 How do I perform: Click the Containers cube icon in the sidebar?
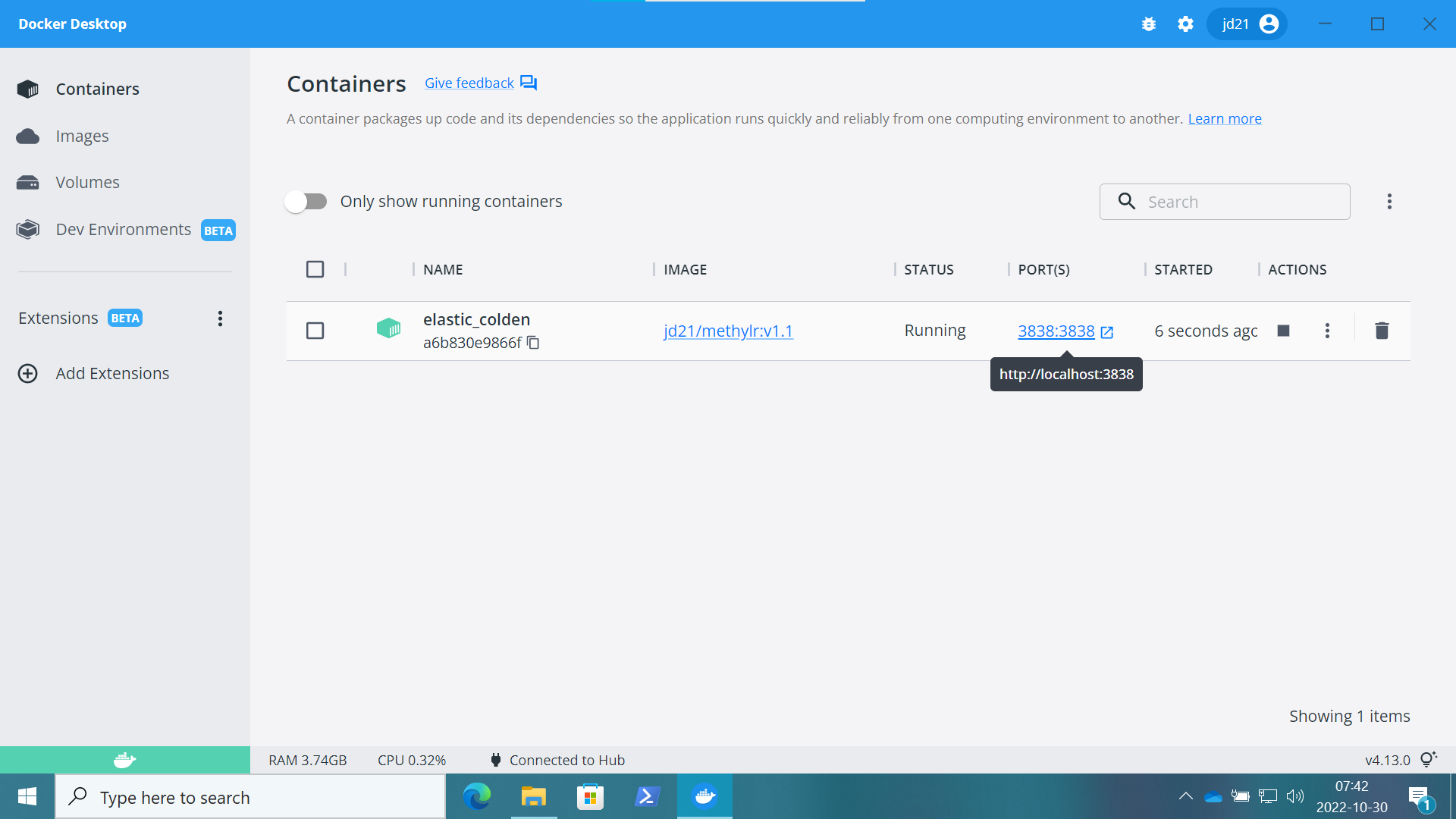pyautogui.click(x=28, y=89)
